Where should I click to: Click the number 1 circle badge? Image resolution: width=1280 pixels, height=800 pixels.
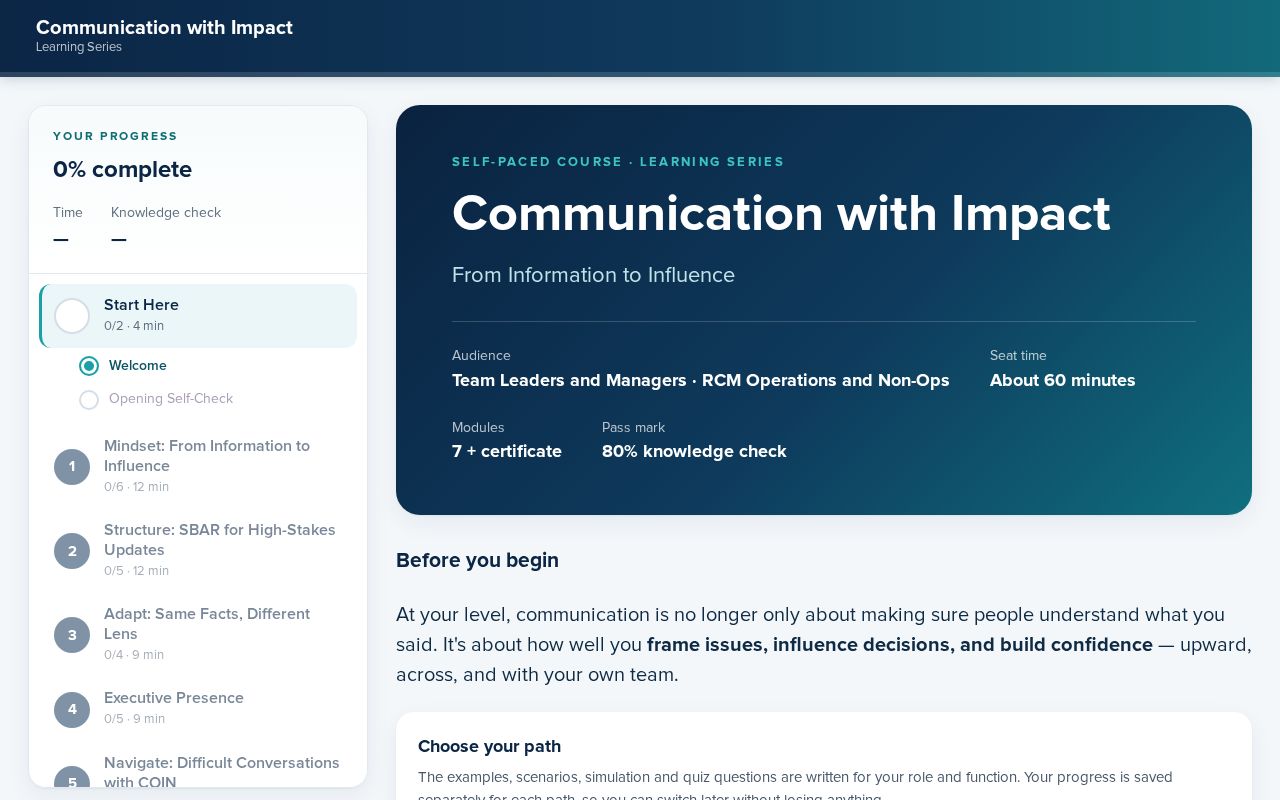point(72,466)
